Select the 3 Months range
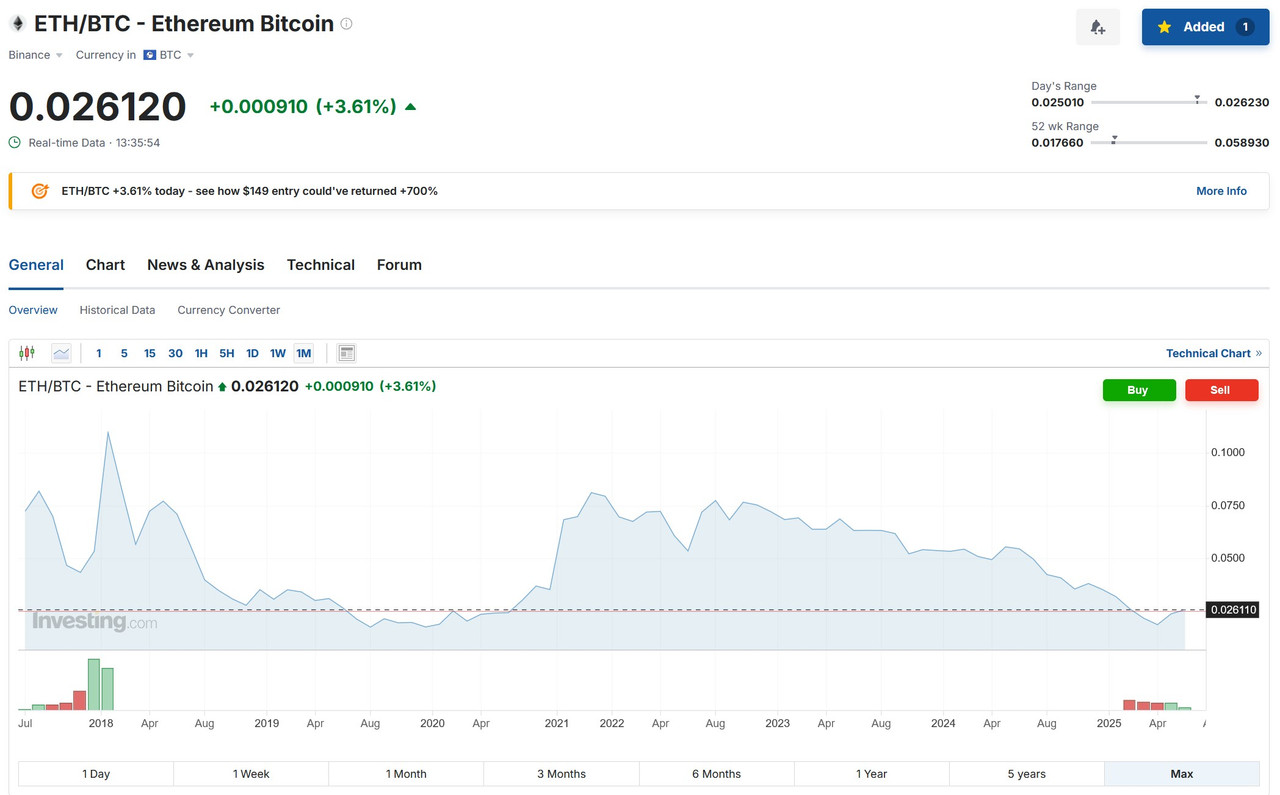The height and width of the screenshot is (795, 1280). pos(561,774)
